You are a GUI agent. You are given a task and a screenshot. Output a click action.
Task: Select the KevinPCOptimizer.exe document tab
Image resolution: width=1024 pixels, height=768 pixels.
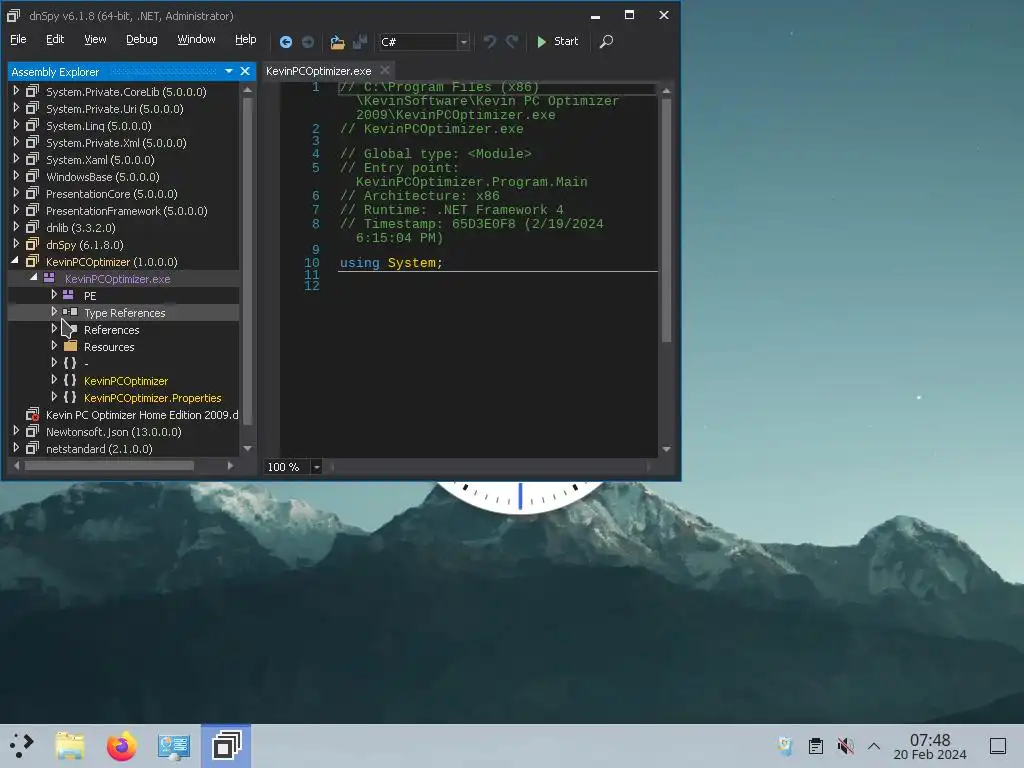(x=318, y=71)
